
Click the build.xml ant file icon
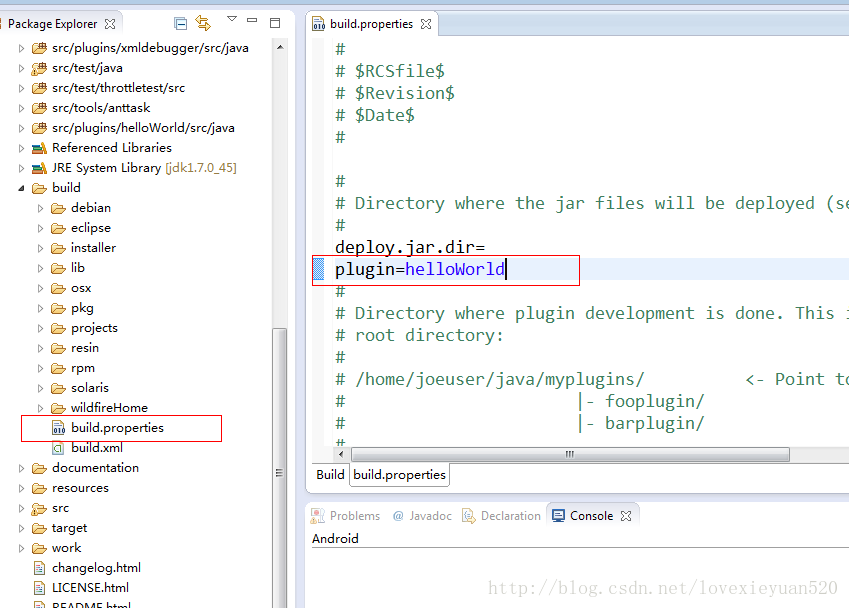coord(58,448)
